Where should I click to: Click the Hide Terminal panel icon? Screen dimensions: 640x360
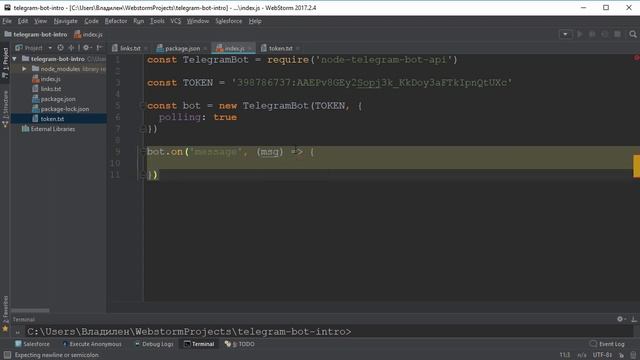pyautogui.click(x=633, y=319)
